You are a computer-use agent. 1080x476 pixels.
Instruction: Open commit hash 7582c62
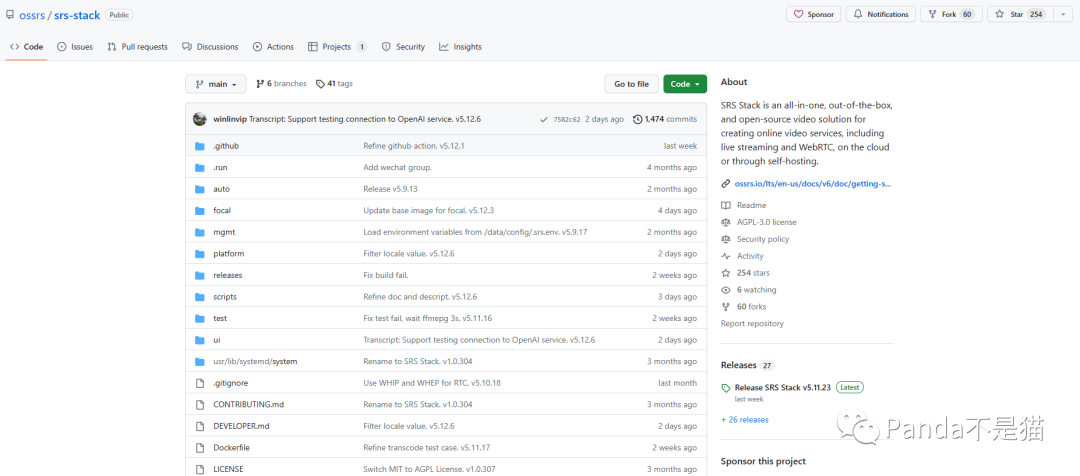pyautogui.click(x=567, y=119)
